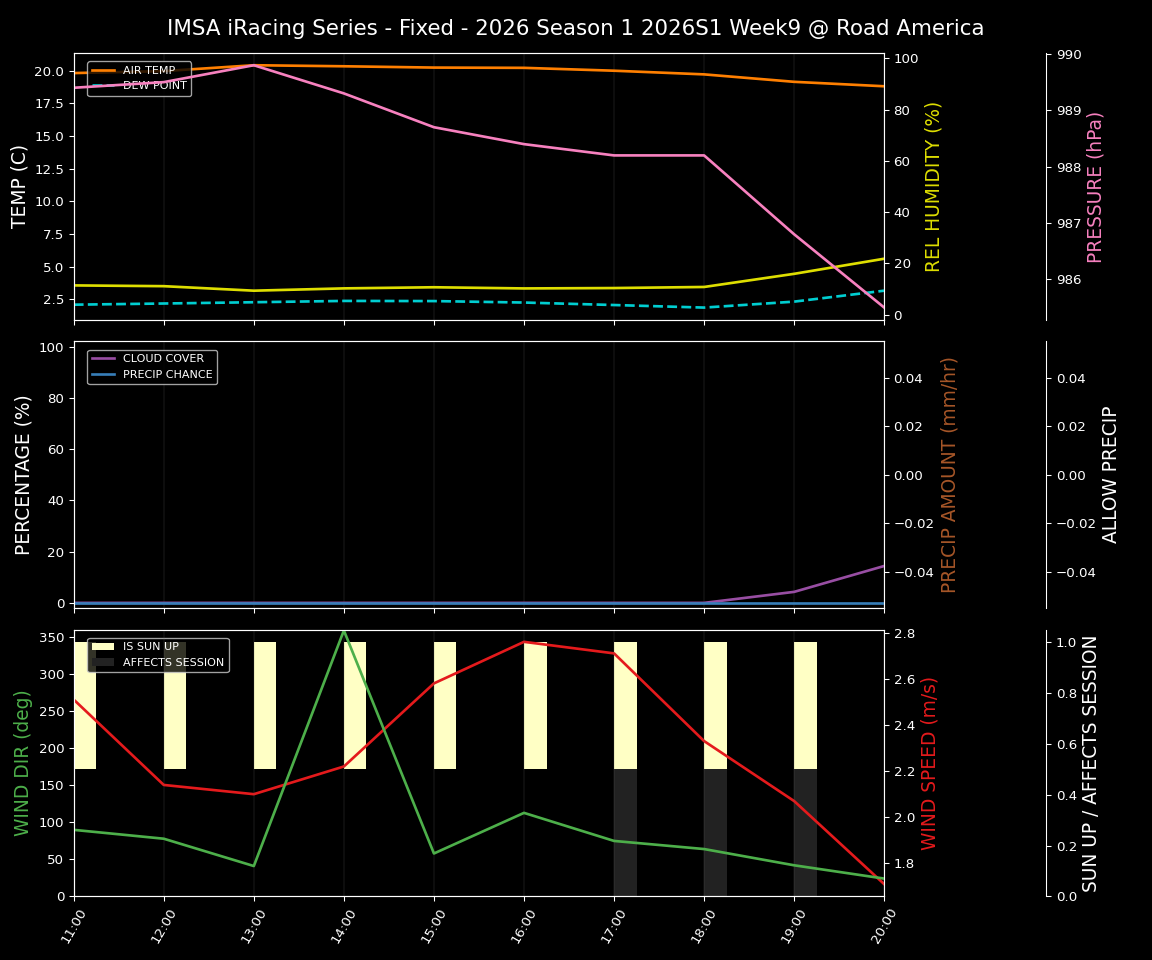Select the chart title mentioning Road America

point(576,27)
